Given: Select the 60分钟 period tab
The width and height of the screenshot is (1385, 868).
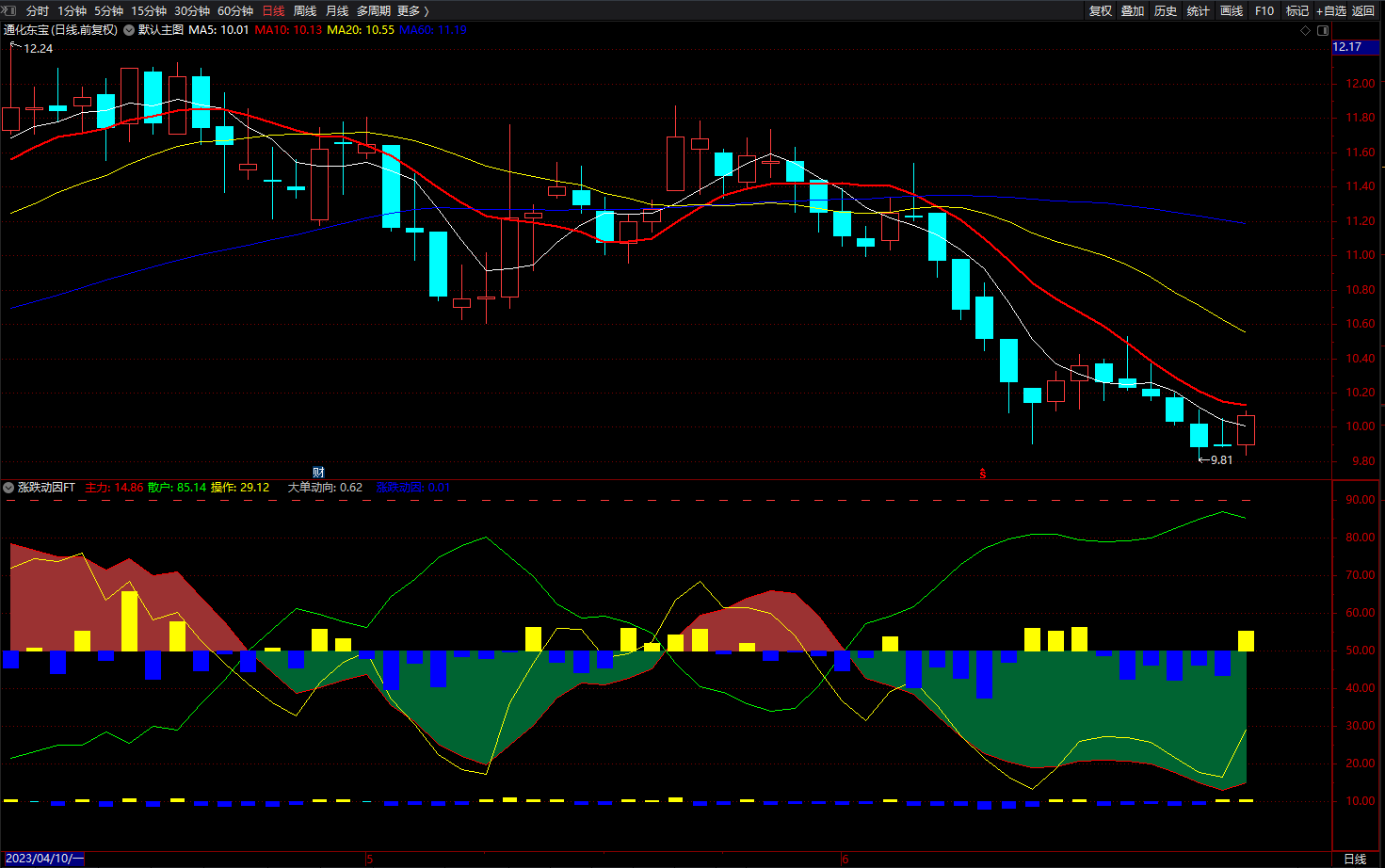Looking at the screenshot, I should 235,11.
